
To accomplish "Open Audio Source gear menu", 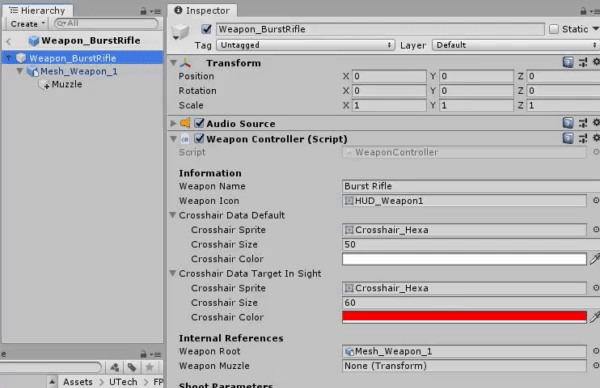I will [596, 122].
